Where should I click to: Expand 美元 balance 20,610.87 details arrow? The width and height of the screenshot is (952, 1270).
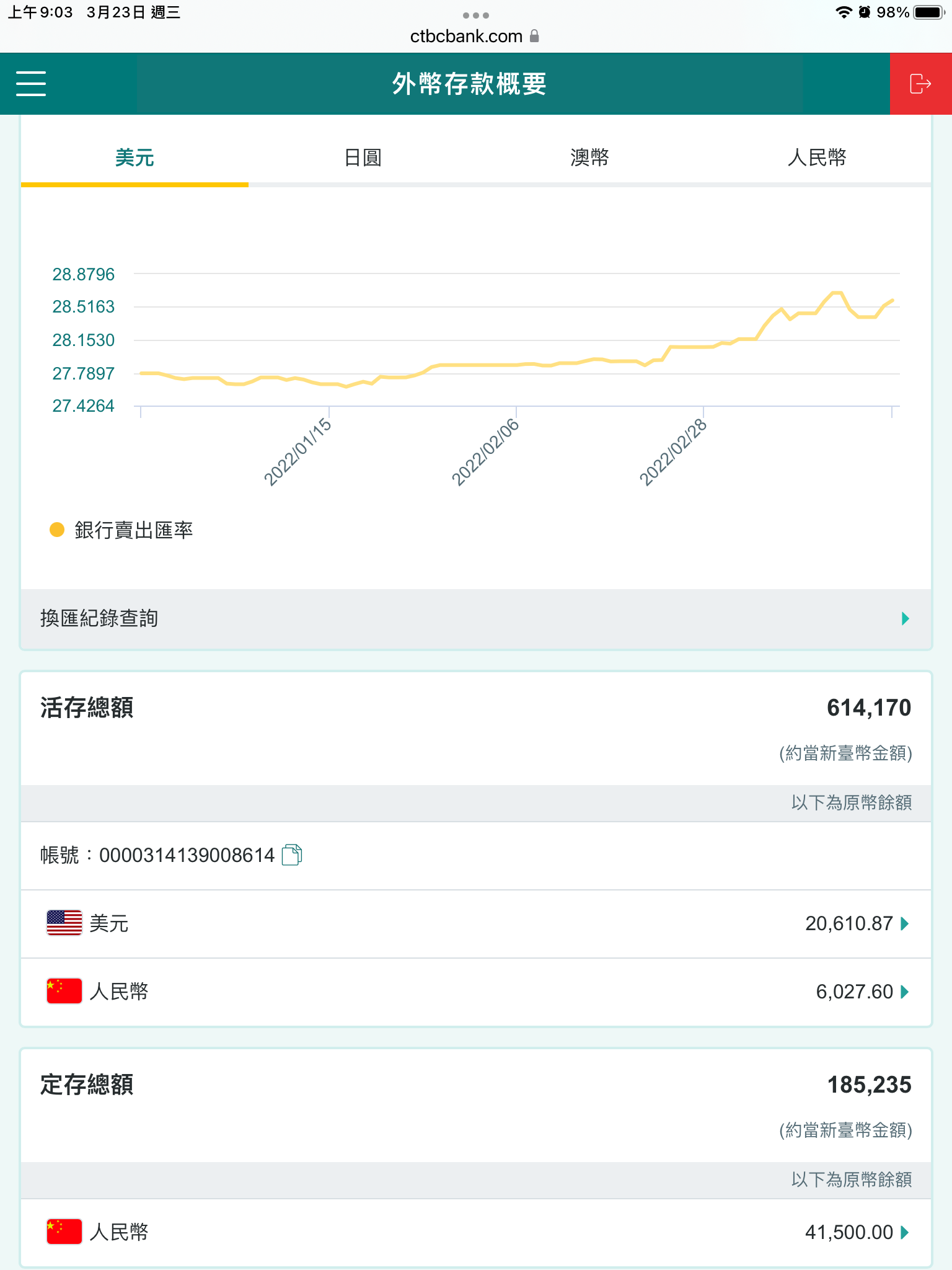(x=905, y=924)
